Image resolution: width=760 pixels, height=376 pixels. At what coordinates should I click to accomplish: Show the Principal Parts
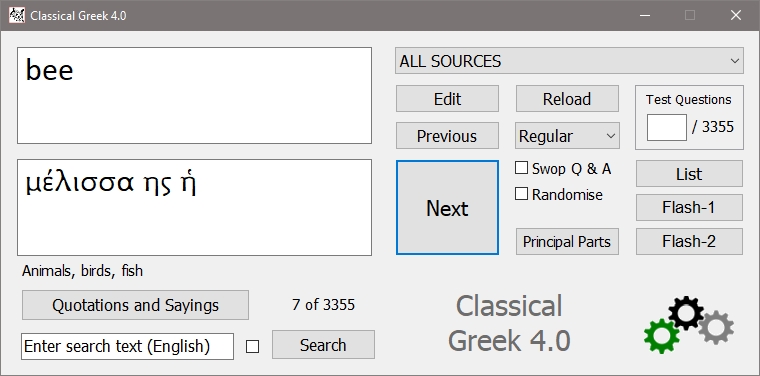(567, 241)
